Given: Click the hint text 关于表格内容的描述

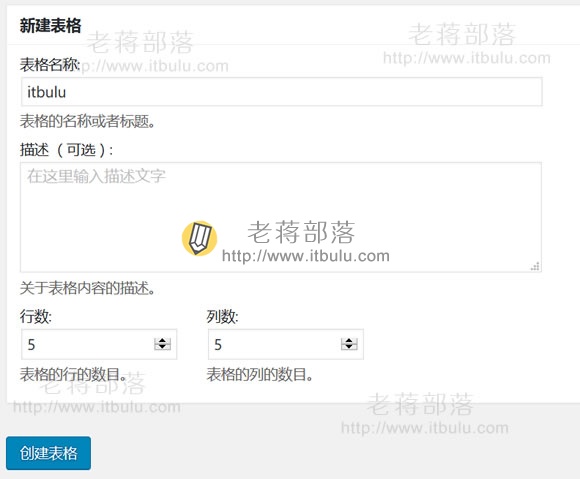Looking at the screenshot, I should 88,288.
